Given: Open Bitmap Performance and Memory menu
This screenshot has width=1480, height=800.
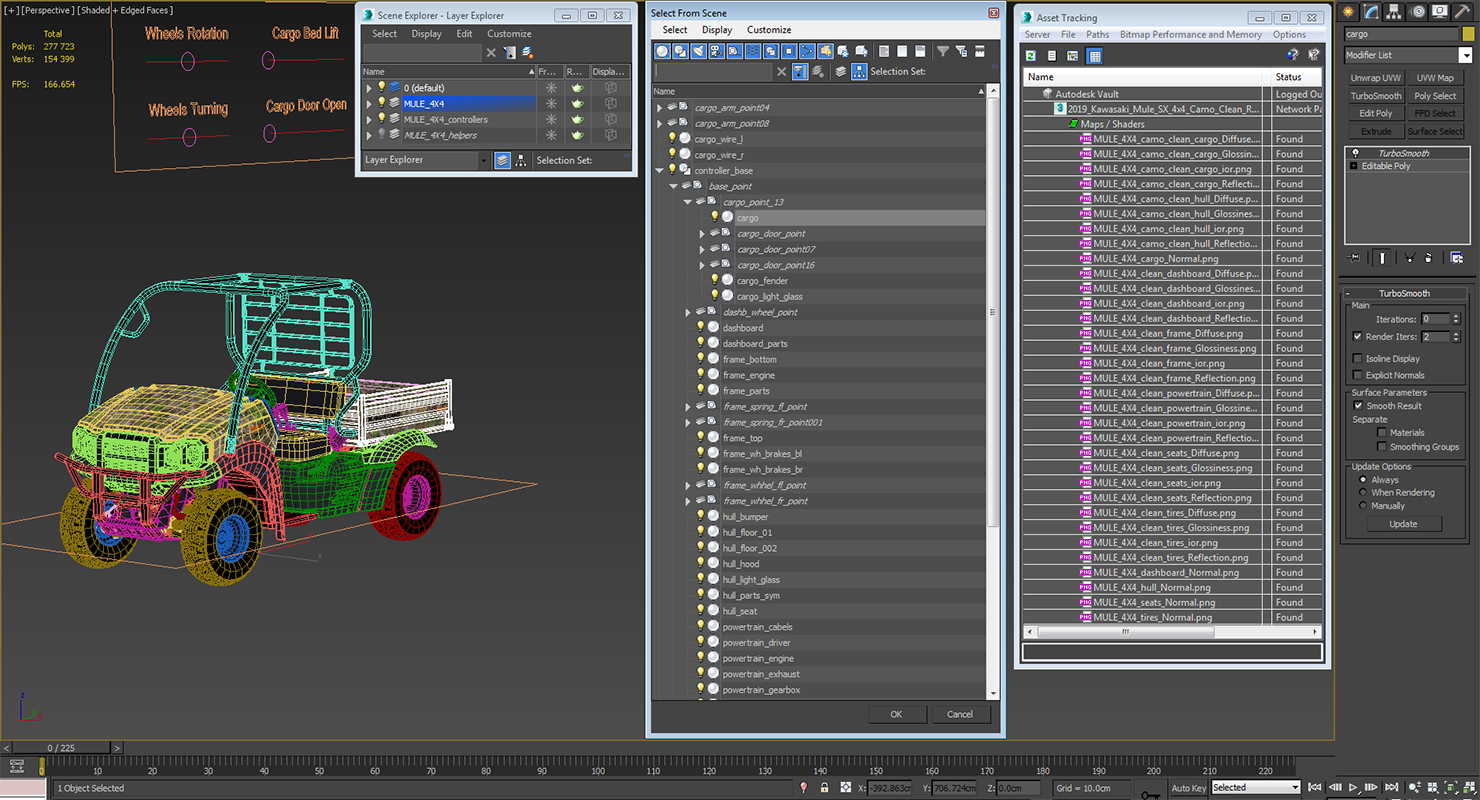Looking at the screenshot, I should tap(1190, 34).
